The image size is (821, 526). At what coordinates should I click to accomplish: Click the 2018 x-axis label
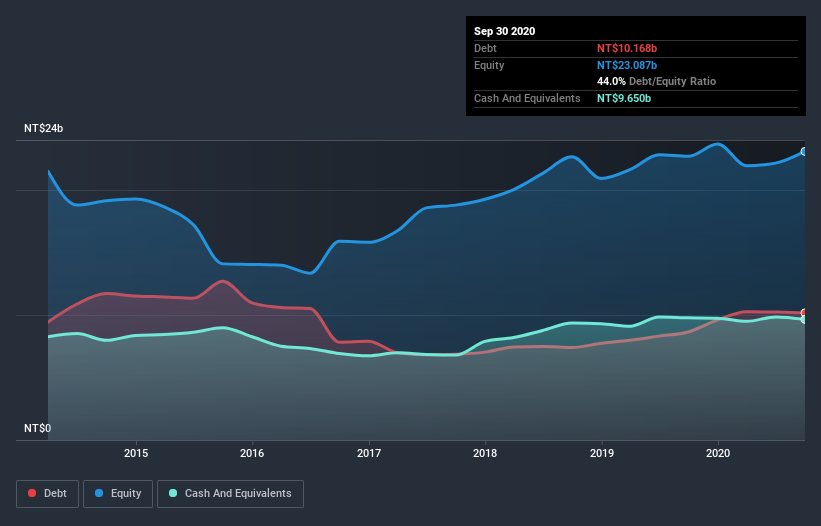tap(485, 453)
